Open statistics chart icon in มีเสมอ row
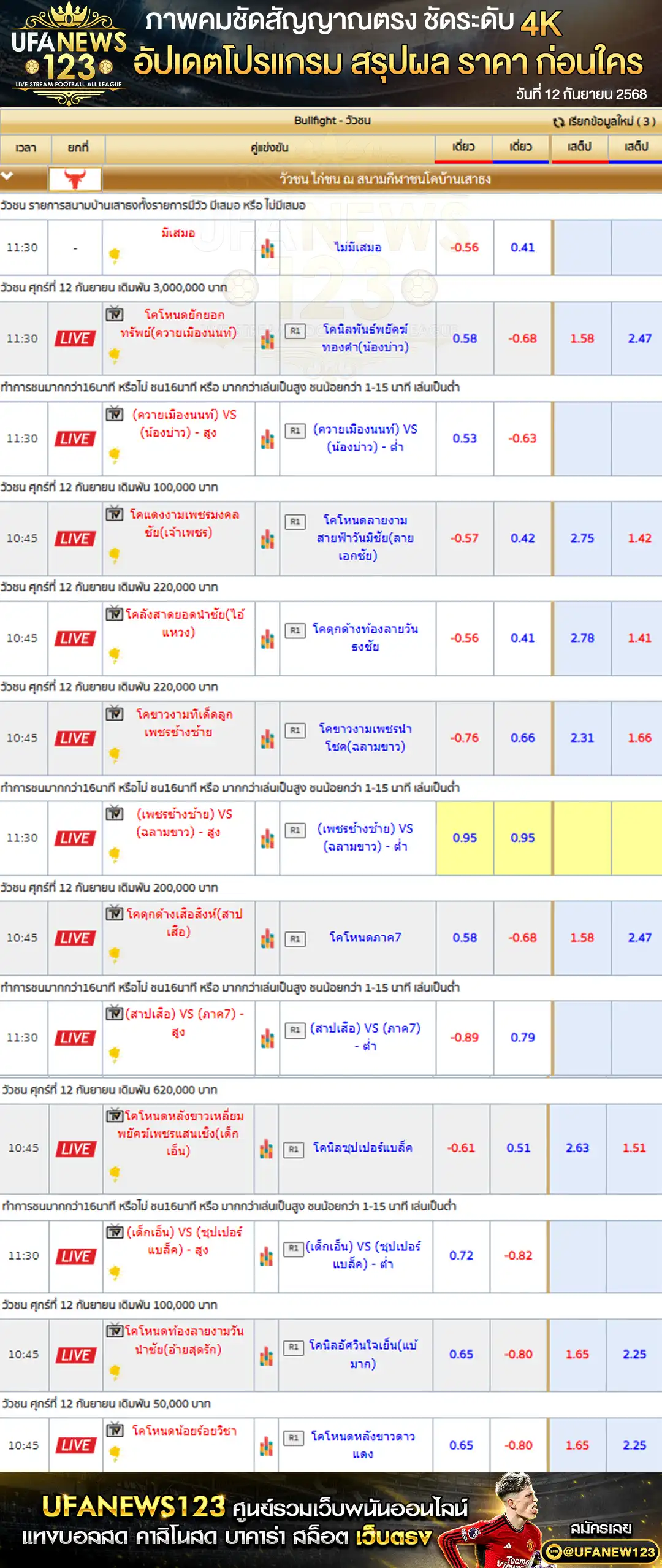 [267, 248]
